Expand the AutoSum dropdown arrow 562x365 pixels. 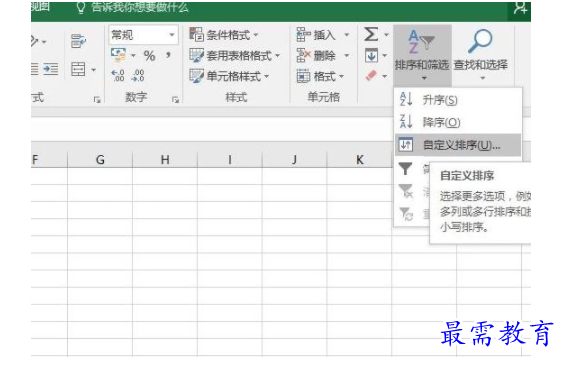coord(386,35)
